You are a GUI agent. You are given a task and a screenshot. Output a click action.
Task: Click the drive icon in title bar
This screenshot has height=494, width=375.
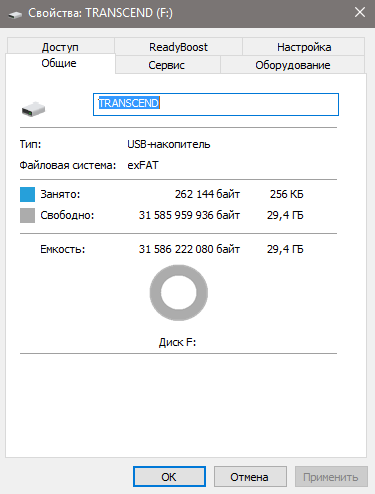pos(15,14)
